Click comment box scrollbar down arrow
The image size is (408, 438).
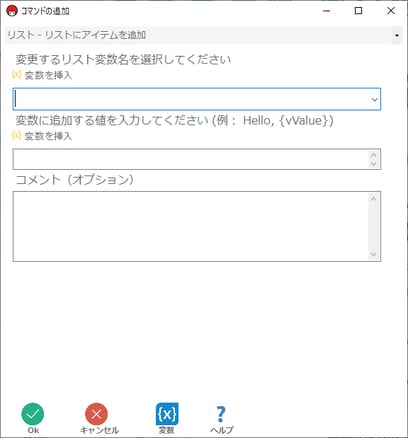coord(373,254)
